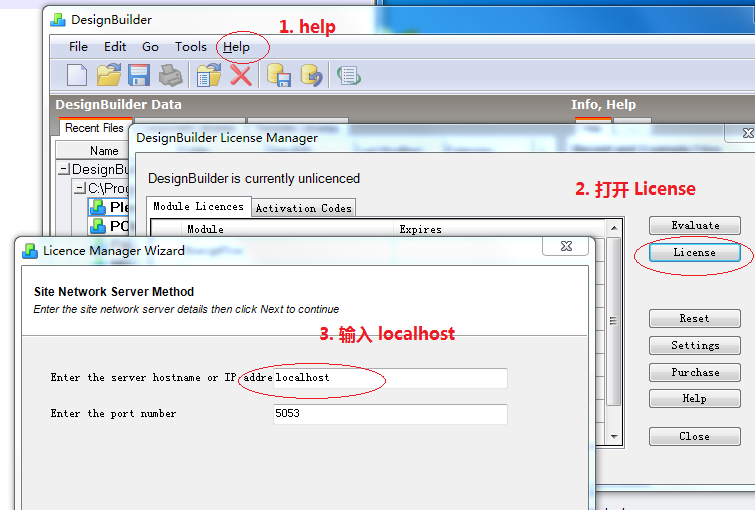Viewport: 755px width, 510px height.
Task: Select the Recent Files tab
Action: click(94, 128)
